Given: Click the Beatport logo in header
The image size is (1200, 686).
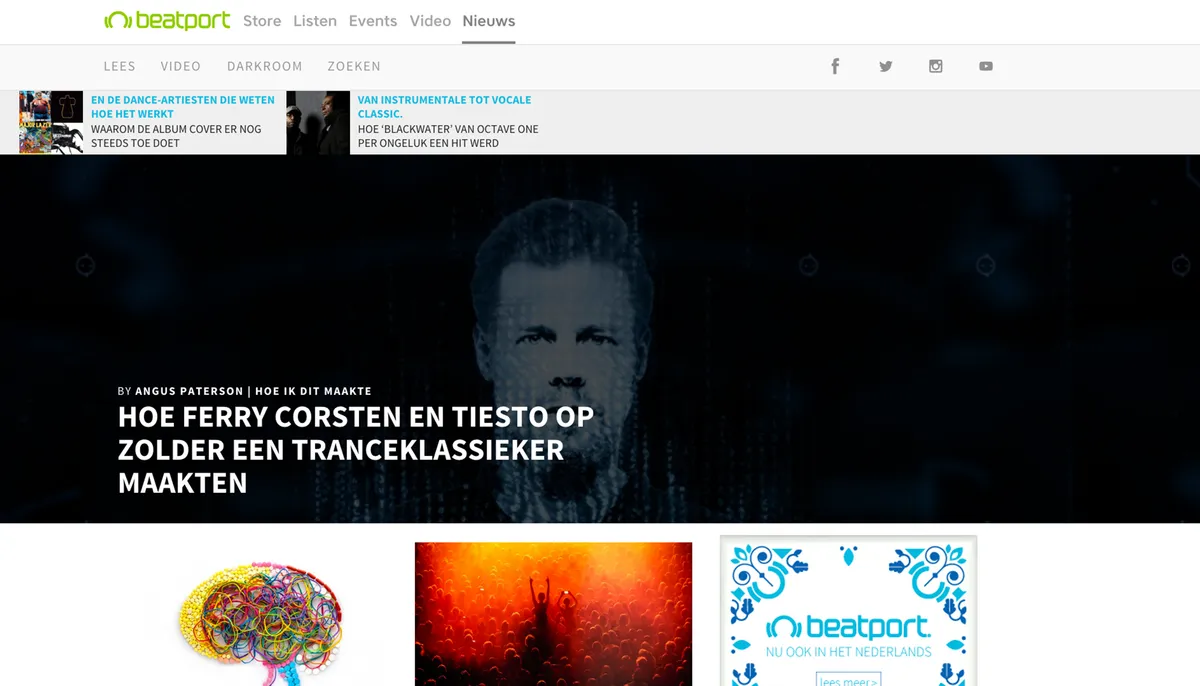Looking at the screenshot, I should point(167,21).
